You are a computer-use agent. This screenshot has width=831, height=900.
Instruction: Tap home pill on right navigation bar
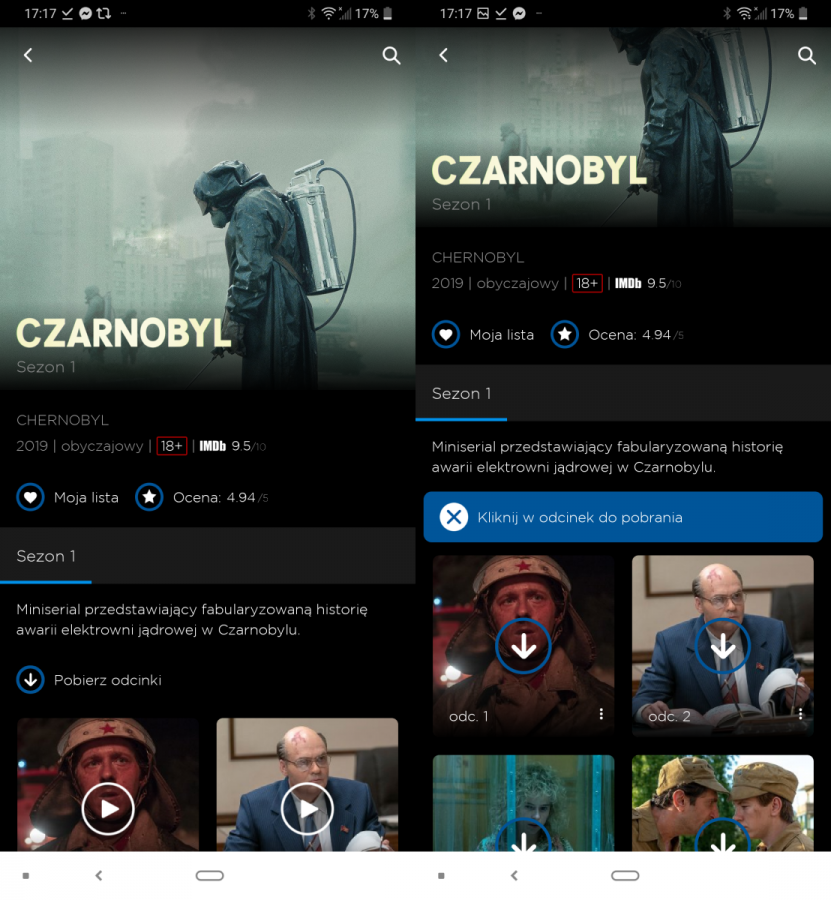[x=625, y=875]
